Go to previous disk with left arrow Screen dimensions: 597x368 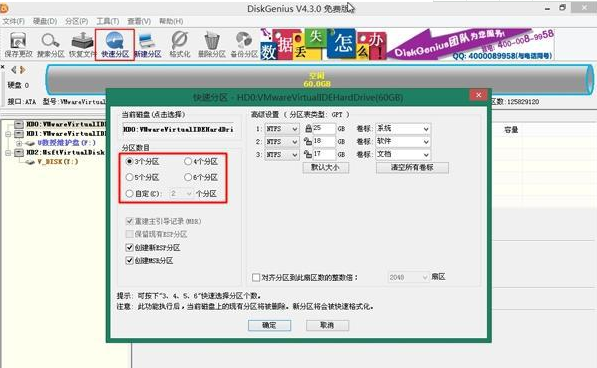(x=14, y=70)
